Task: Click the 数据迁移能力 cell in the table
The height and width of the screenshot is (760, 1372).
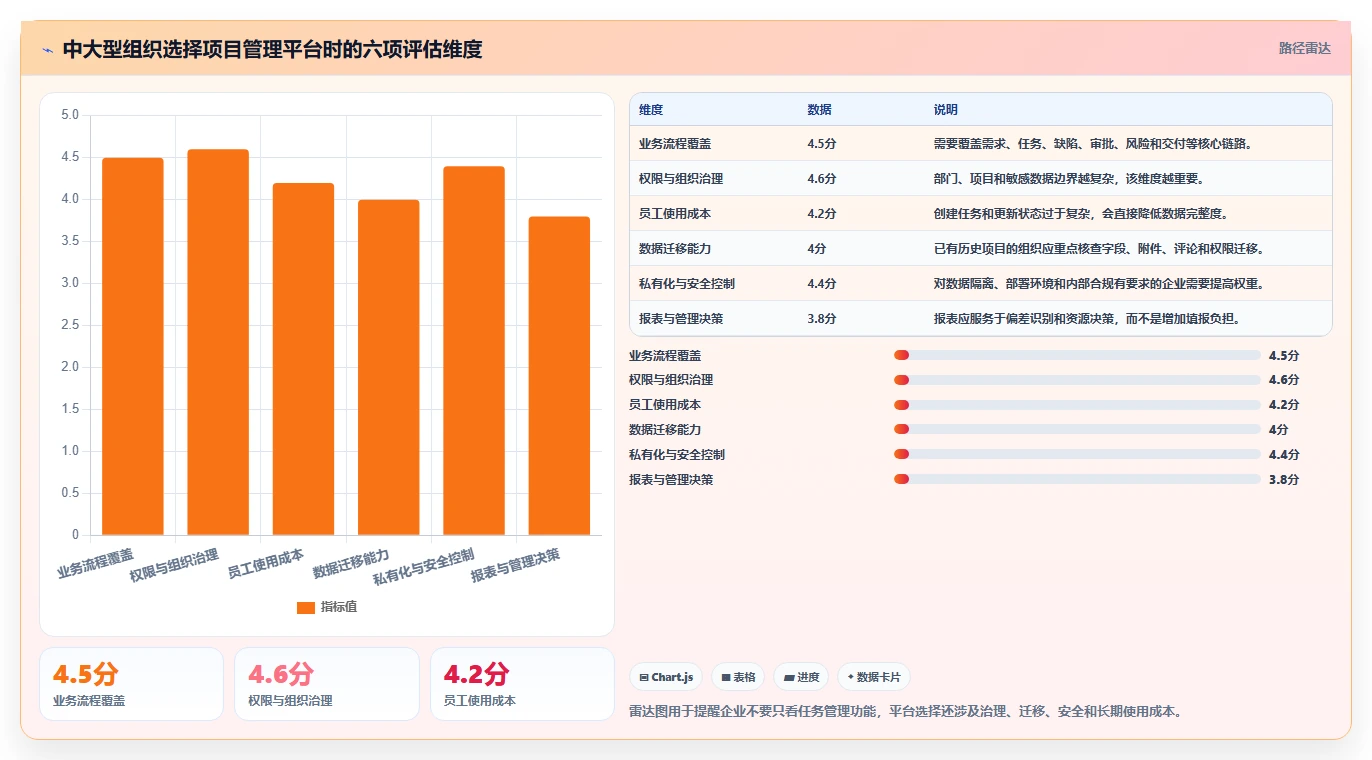Action: click(675, 249)
